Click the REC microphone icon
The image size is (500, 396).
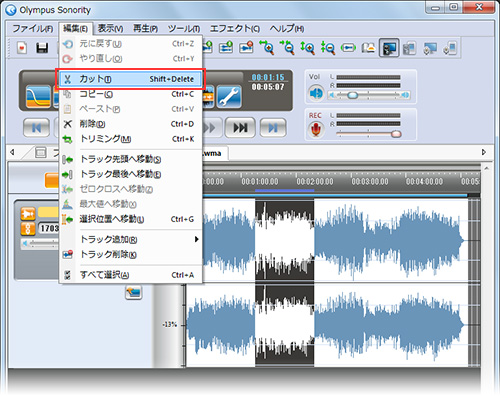316,129
